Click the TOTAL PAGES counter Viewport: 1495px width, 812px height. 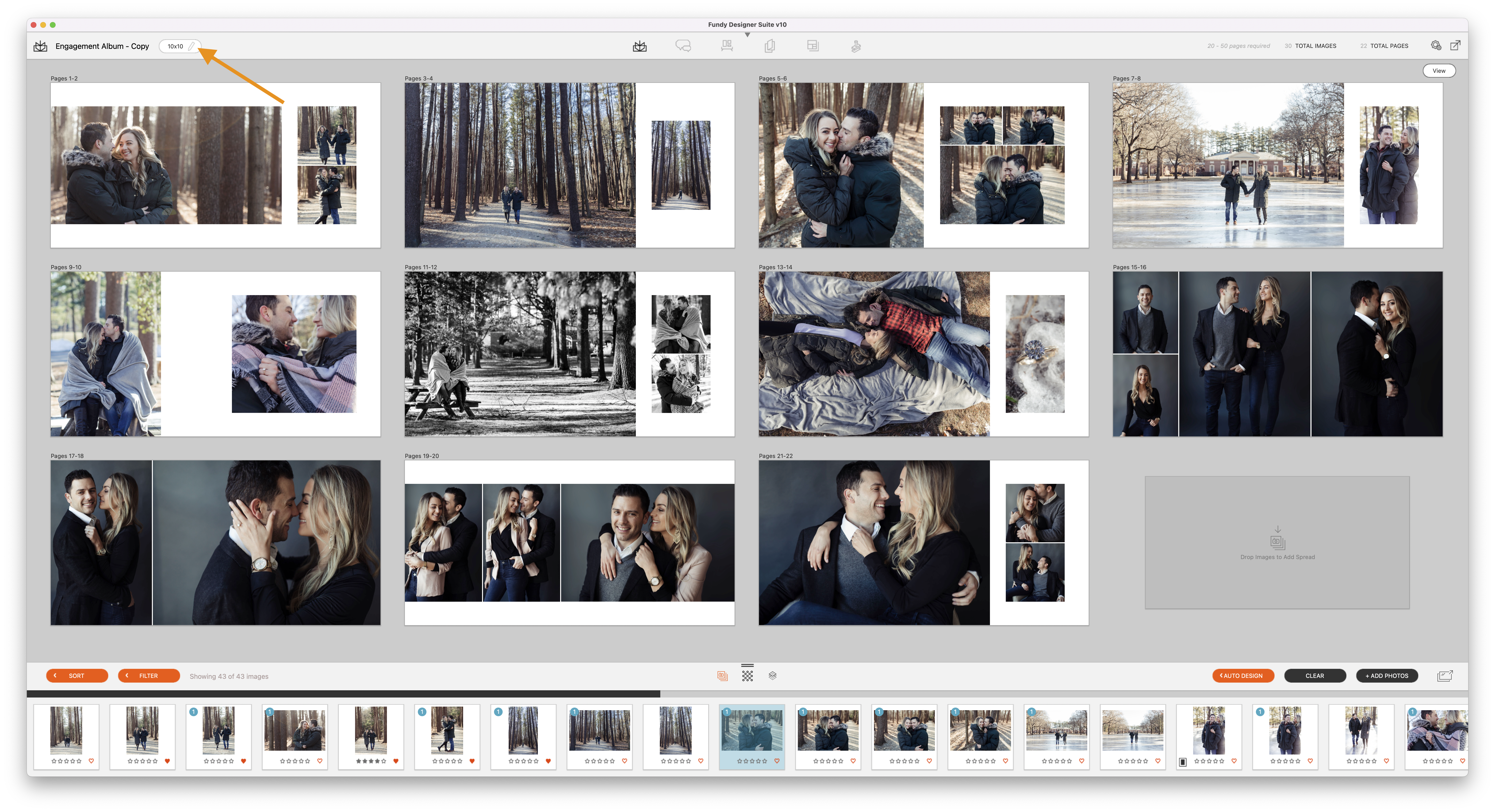pos(1384,46)
